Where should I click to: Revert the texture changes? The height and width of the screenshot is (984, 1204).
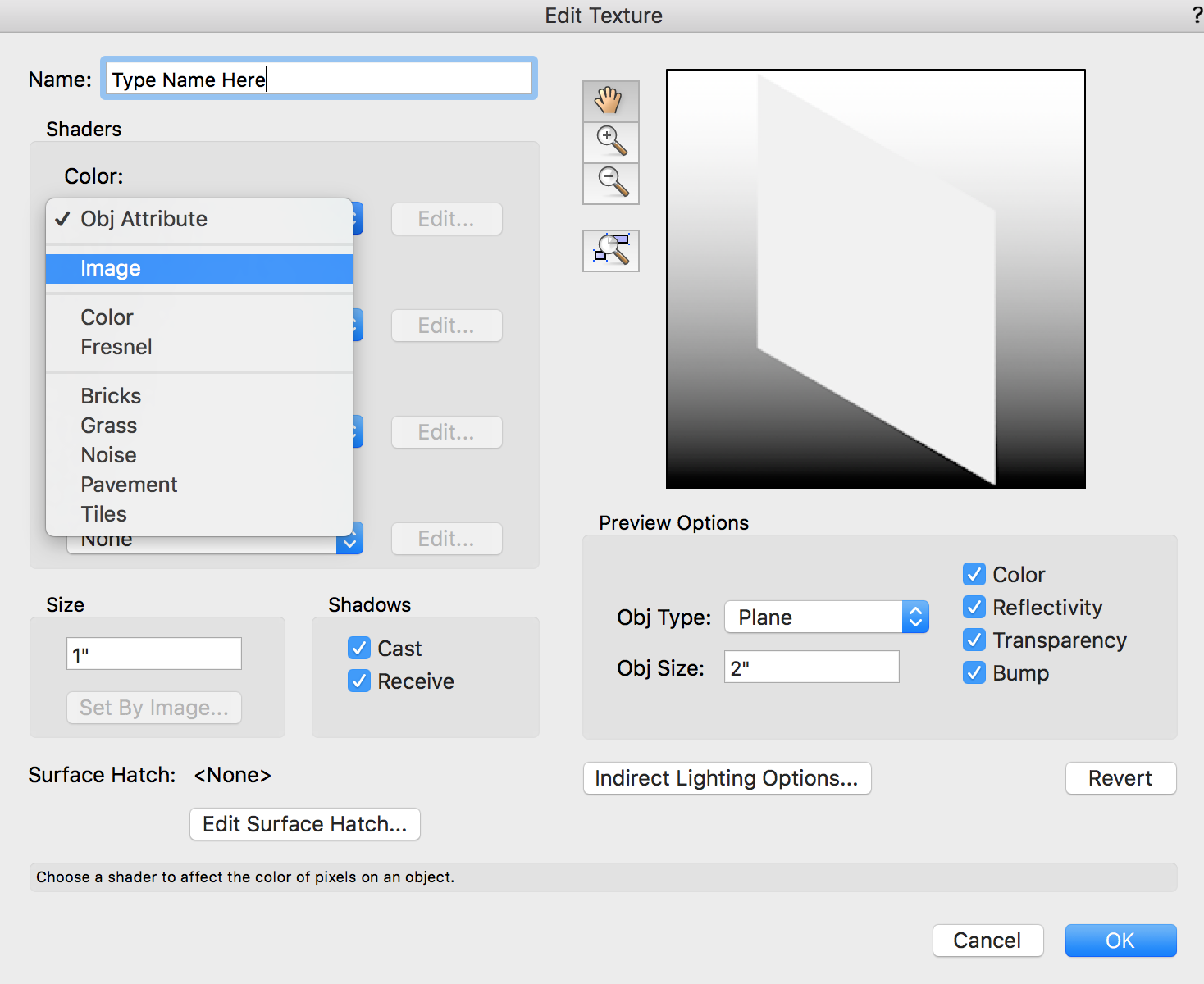click(x=1120, y=778)
